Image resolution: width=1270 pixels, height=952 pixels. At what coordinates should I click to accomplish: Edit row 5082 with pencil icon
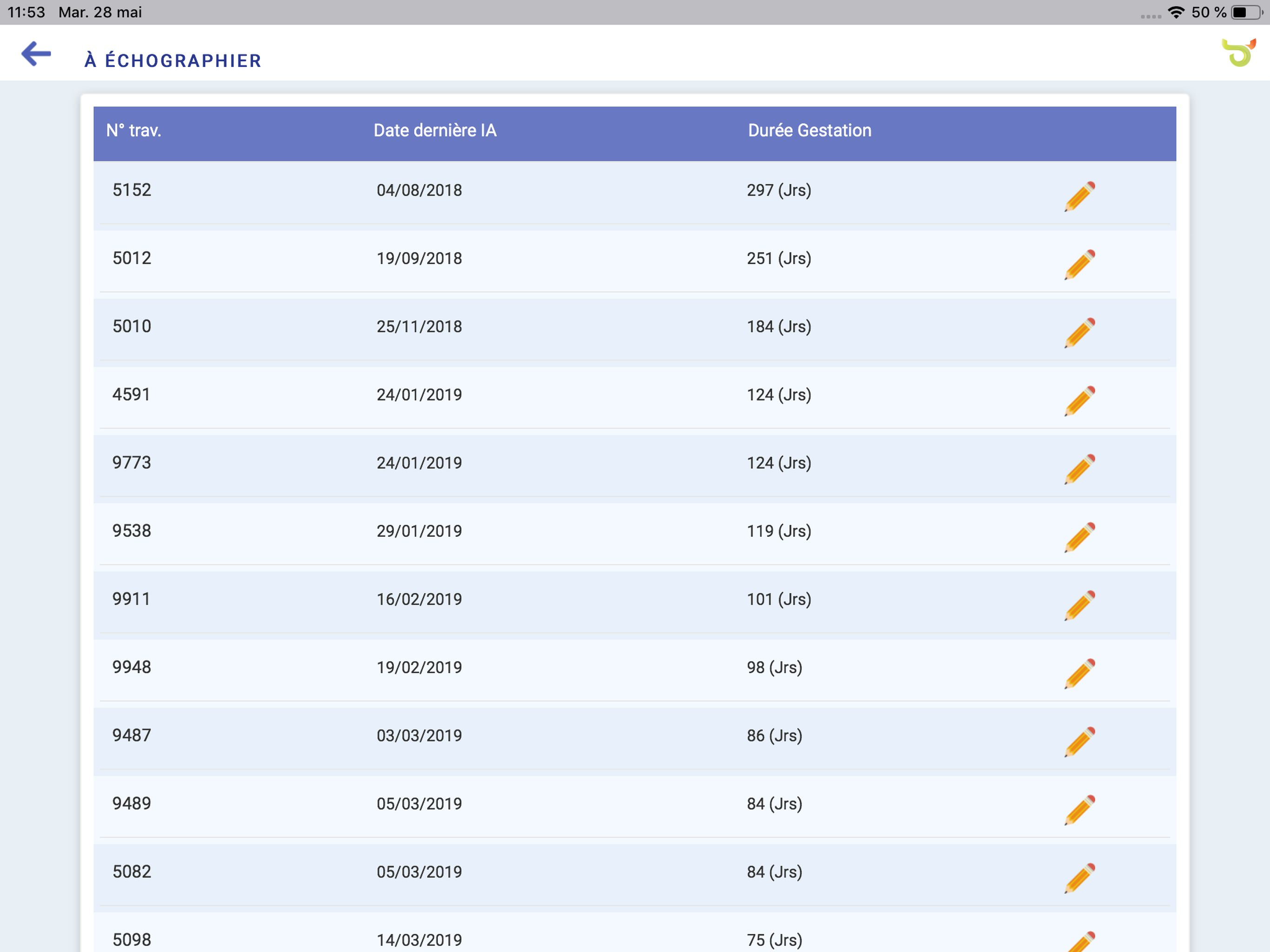[x=1079, y=879]
